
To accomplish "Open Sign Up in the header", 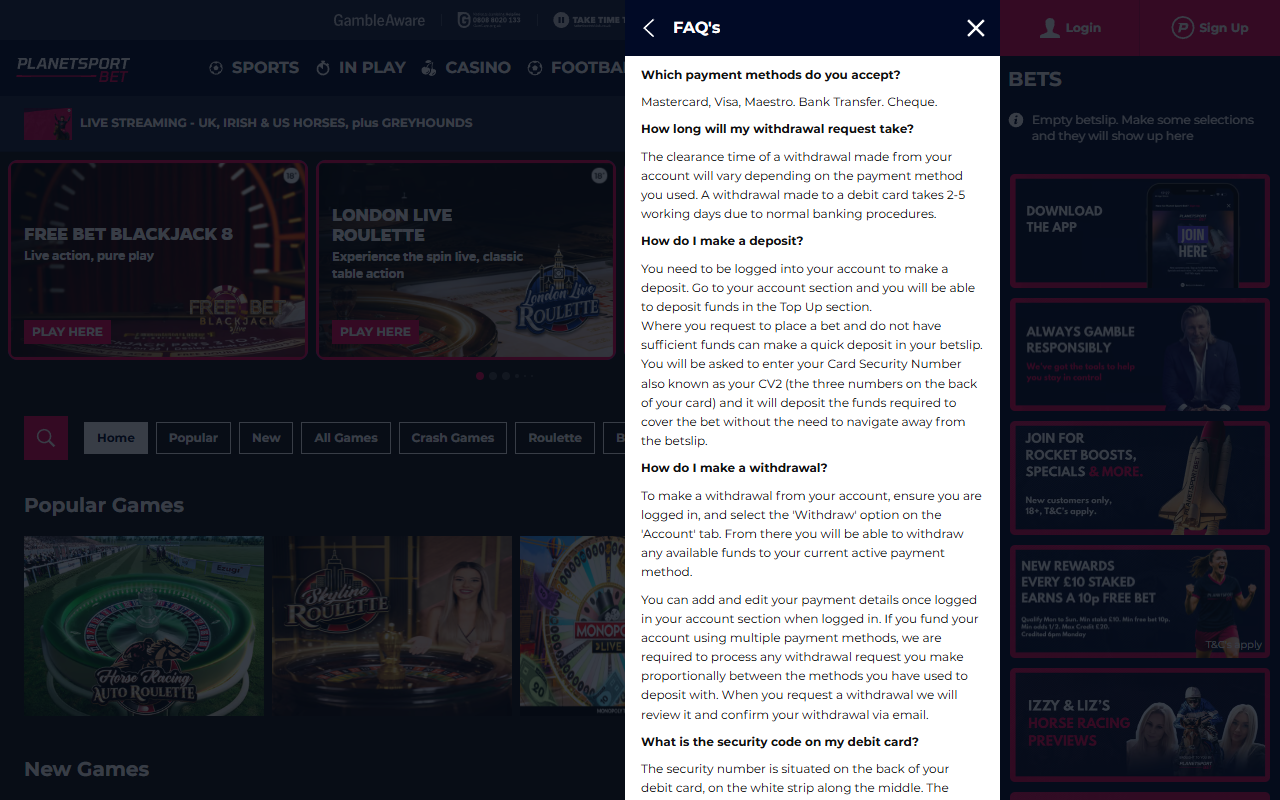I will click(1210, 28).
